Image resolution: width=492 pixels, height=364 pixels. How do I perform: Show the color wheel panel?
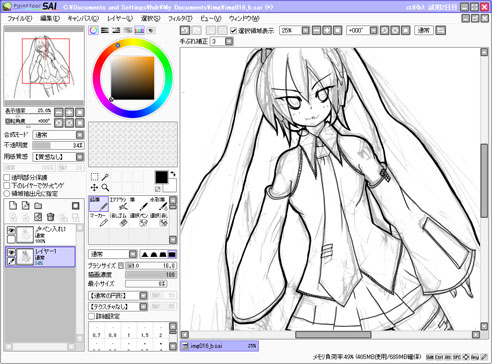[94, 30]
